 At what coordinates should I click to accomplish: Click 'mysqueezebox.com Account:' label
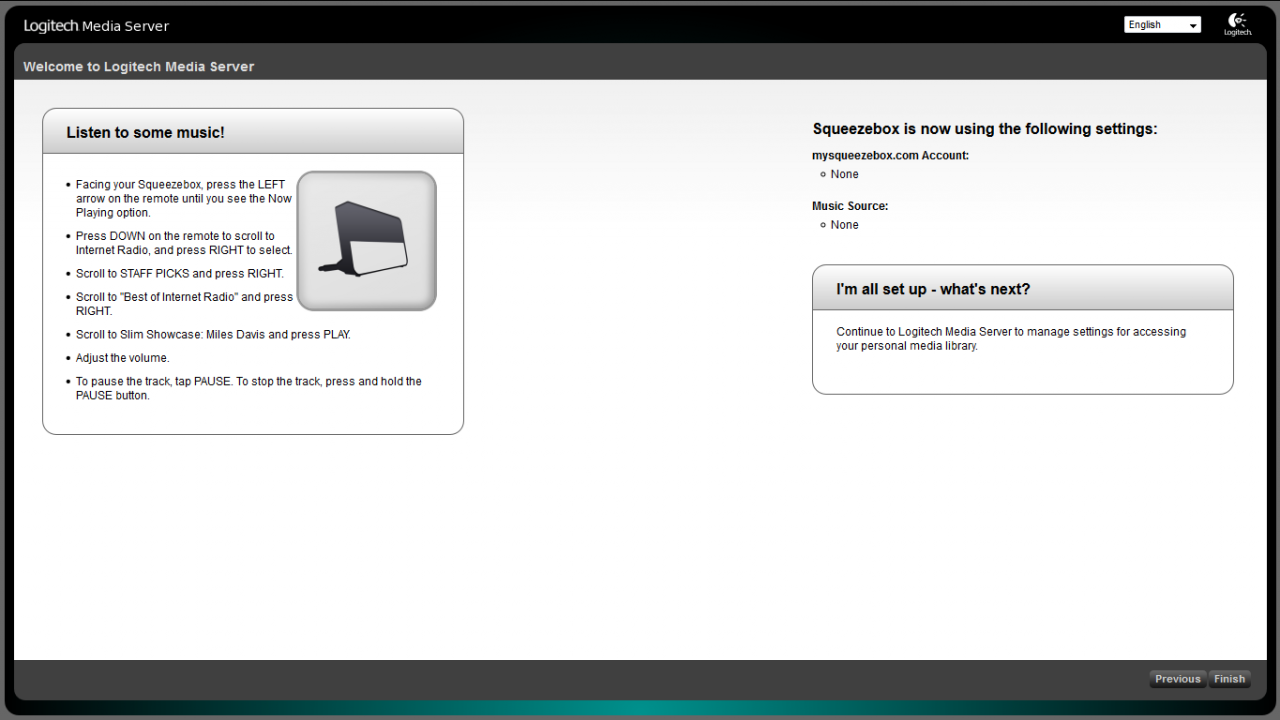pos(890,156)
